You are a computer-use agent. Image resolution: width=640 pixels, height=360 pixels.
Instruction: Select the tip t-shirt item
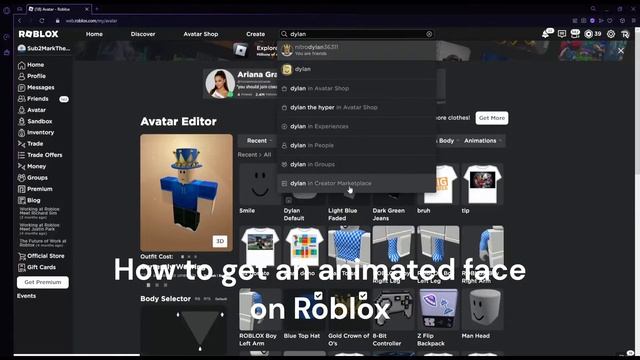pyautogui.click(x=482, y=184)
